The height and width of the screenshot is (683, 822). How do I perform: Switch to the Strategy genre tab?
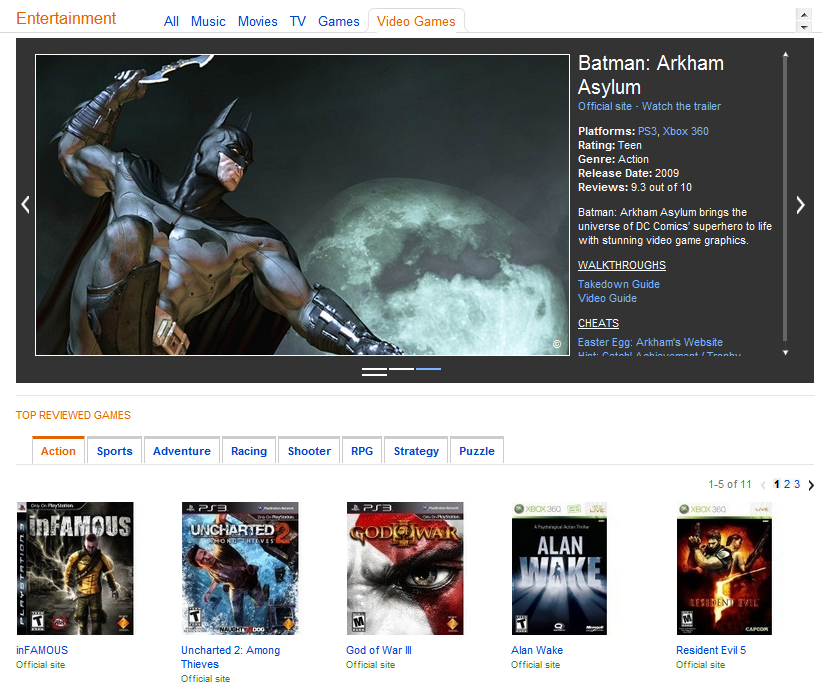[416, 451]
